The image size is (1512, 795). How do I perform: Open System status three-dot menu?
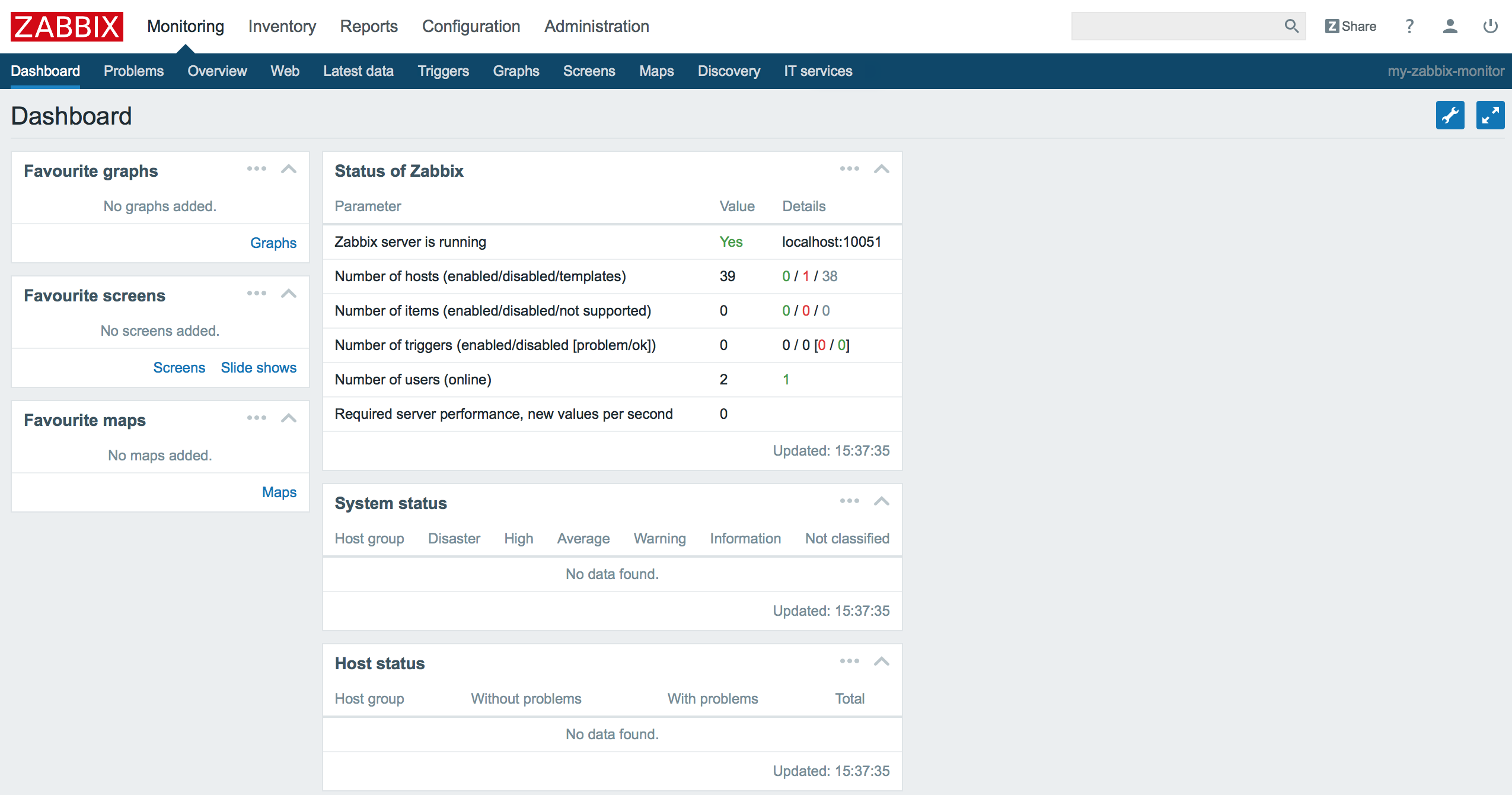(850, 501)
